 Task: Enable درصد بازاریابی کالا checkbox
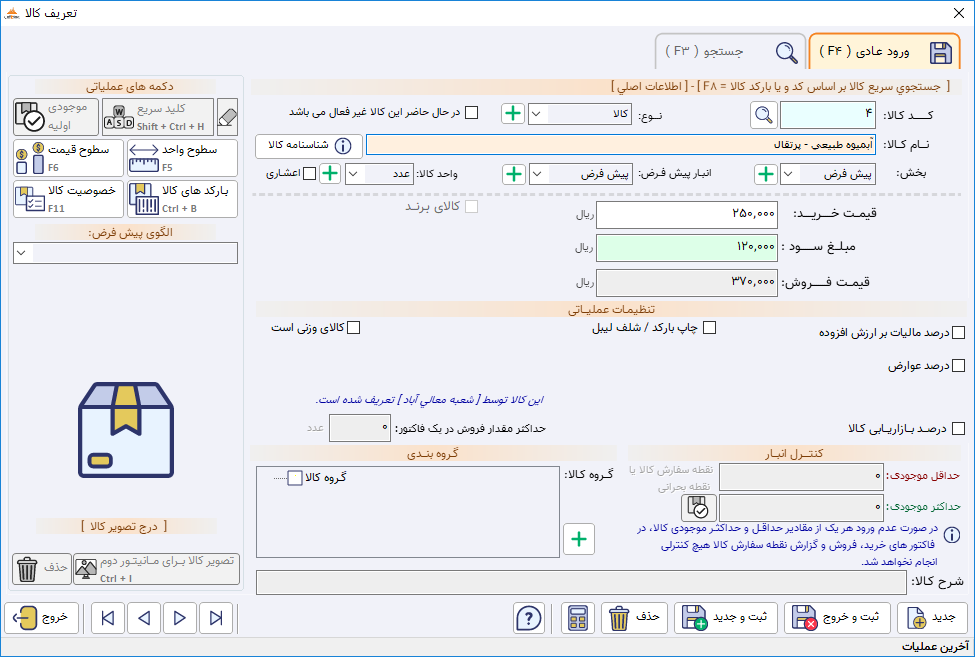click(x=959, y=428)
